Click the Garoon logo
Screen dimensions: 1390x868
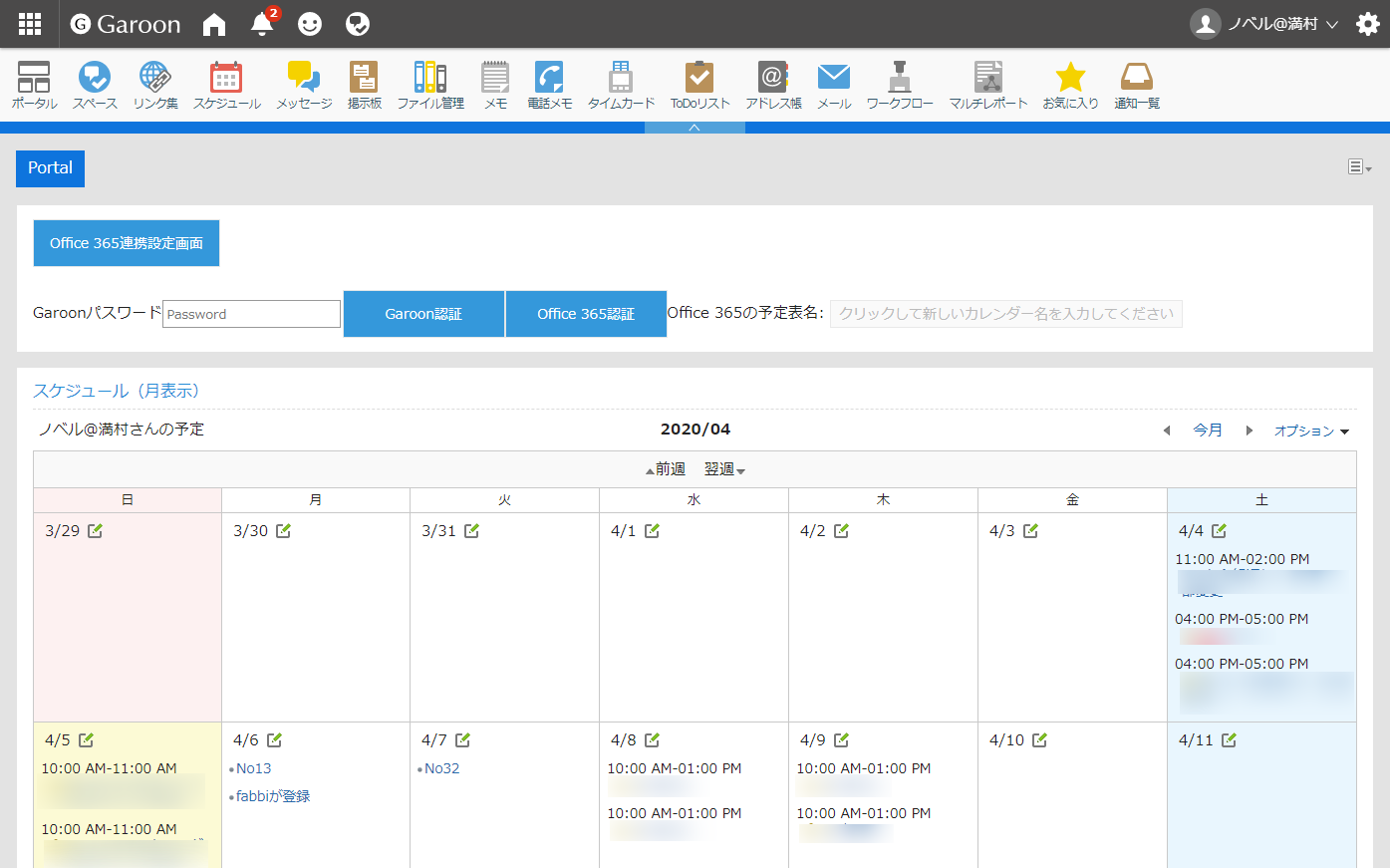click(126, 24)
